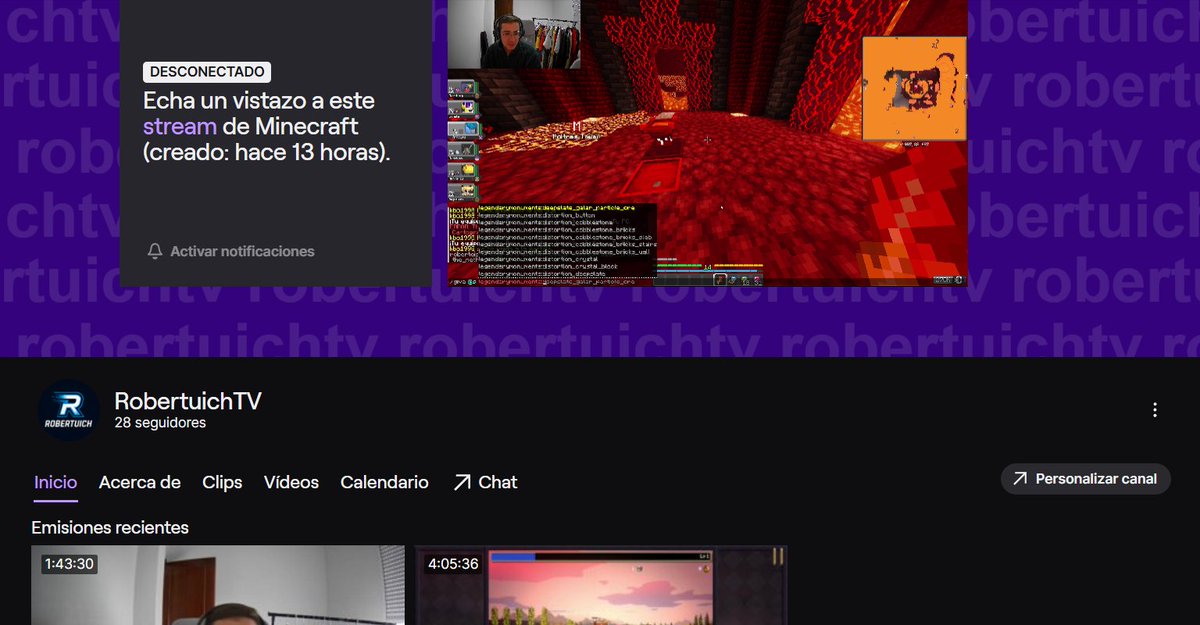Click the 28 seguidores text
Screen dimensions: 1200x625
pyautogui.click(x=160, y=423)
